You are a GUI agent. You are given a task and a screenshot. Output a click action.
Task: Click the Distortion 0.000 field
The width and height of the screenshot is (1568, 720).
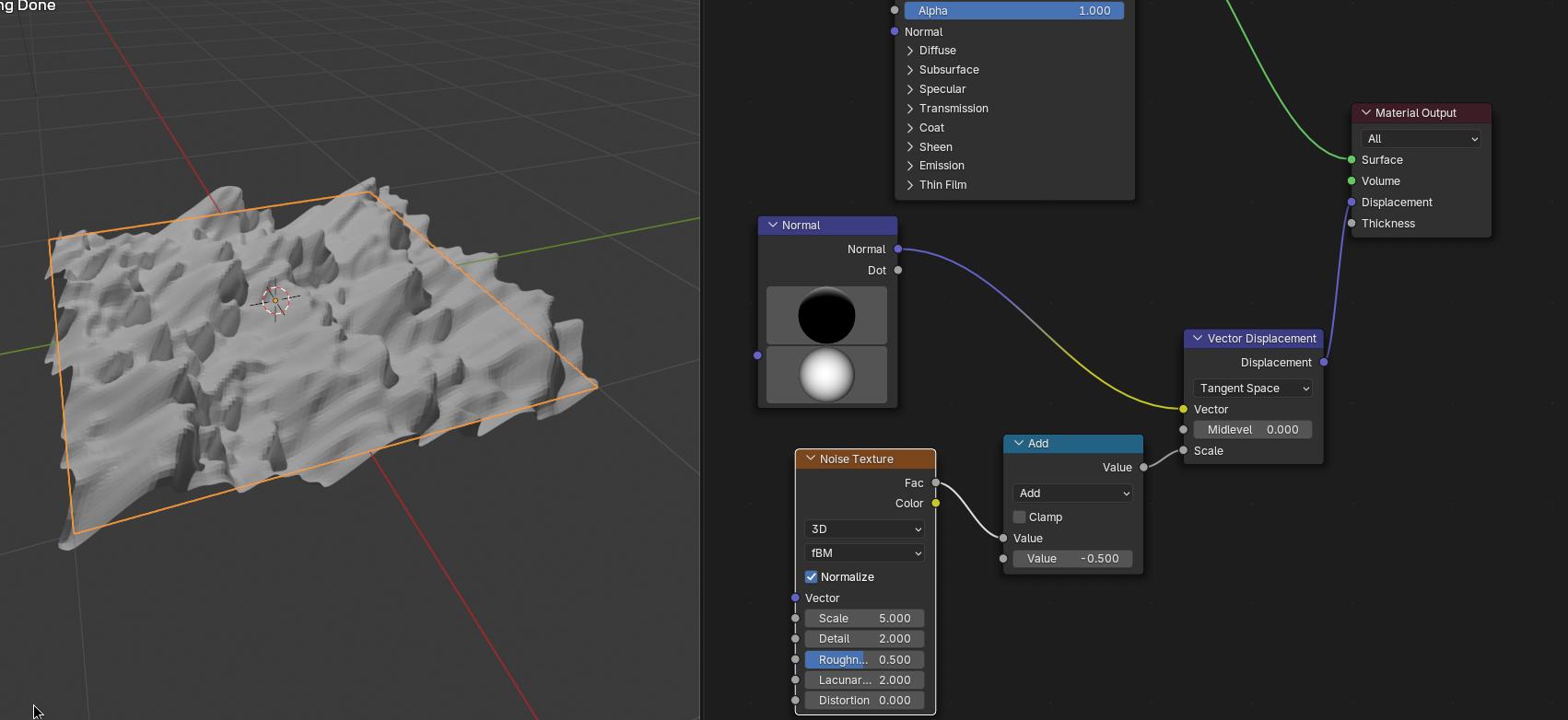[x=864, y=701]
